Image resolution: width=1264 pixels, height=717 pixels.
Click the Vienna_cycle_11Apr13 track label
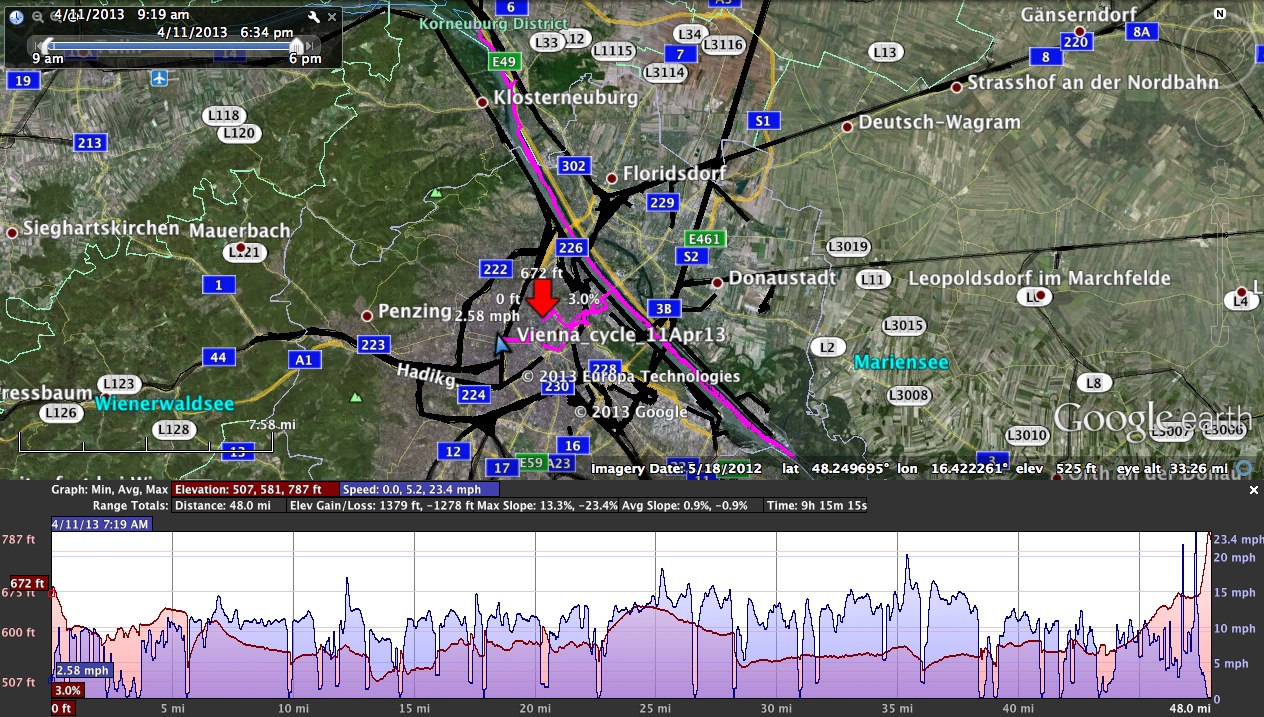click(620, 334)
